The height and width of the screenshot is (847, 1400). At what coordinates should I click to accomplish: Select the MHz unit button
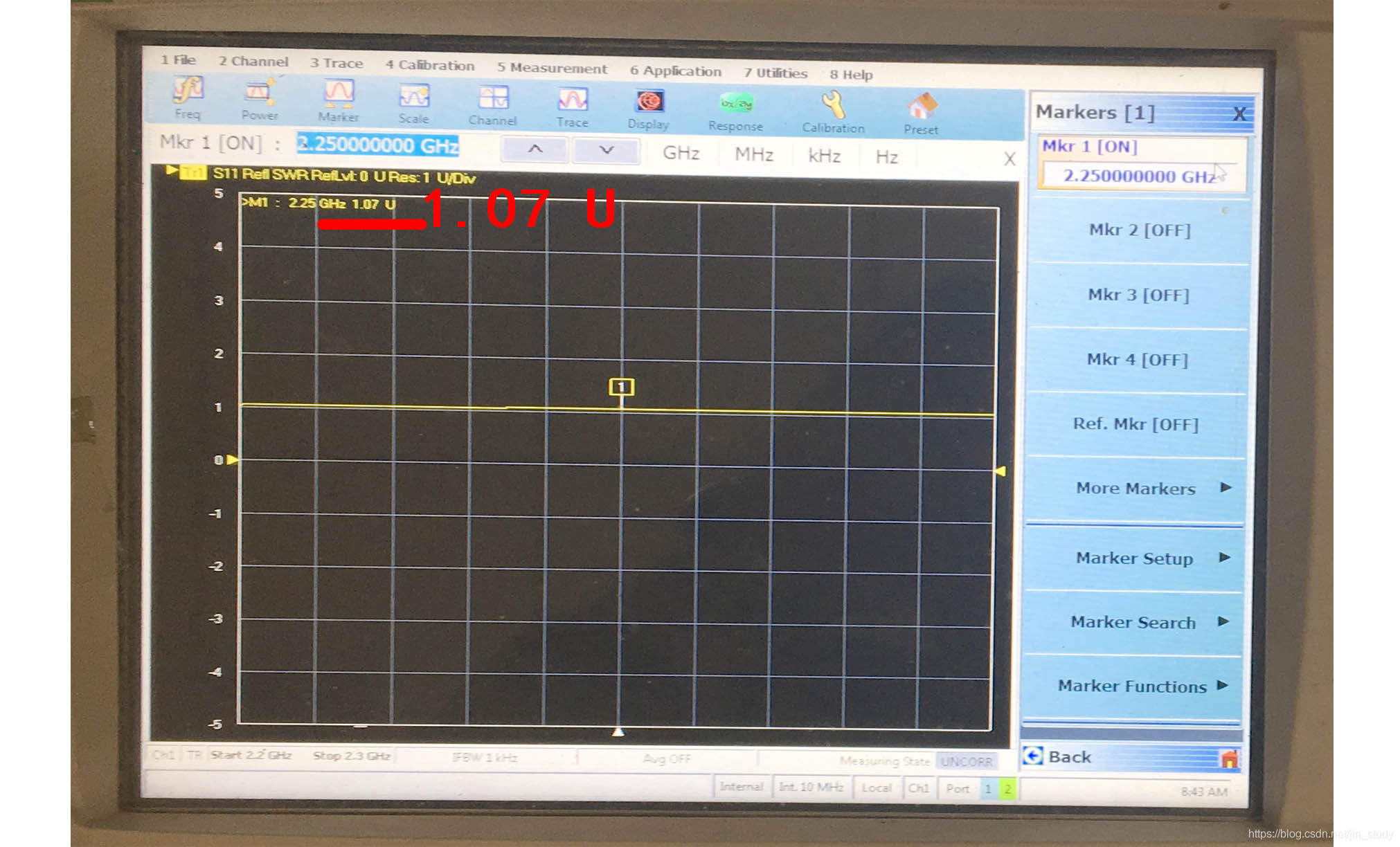click(x=753, y=154)
